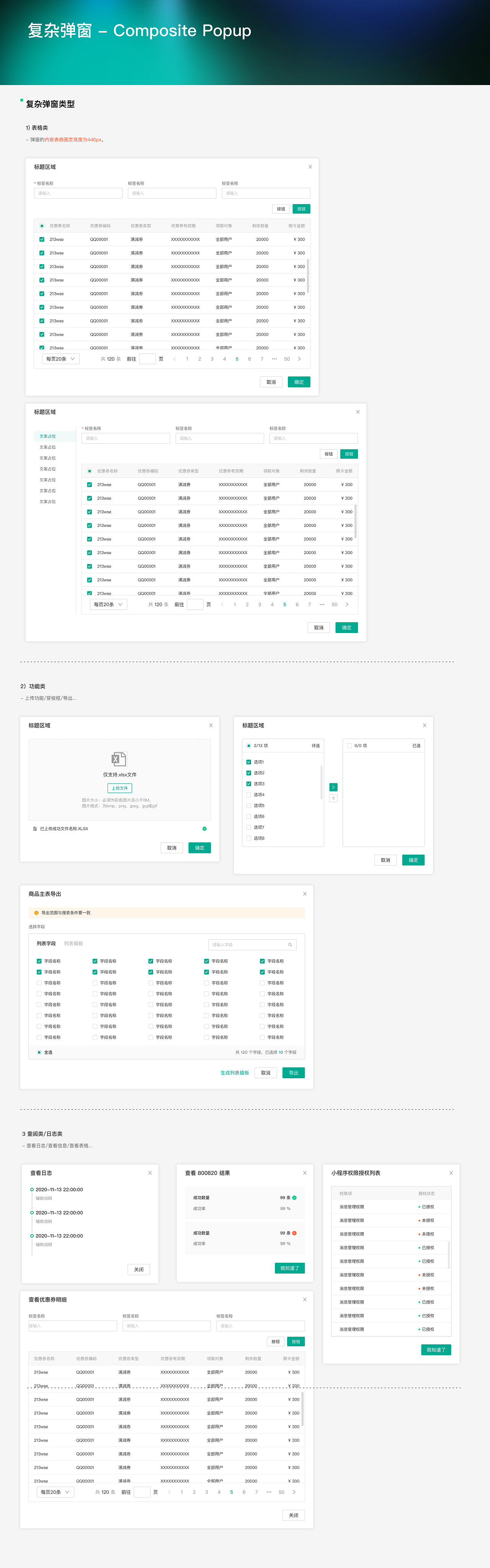
Task: Select page 6 in the 查看优惠券明细 pagination
Action: (244, 1492)
